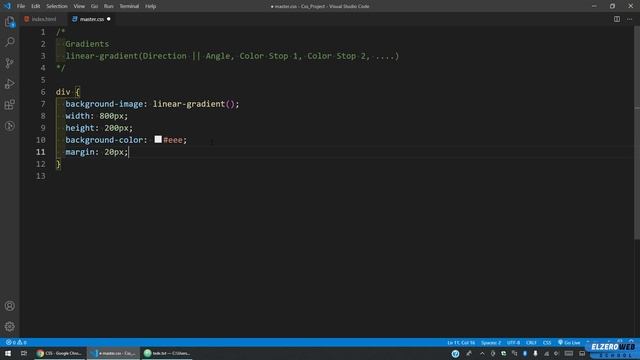Viewport: 640px width, 360px height.
Task: Click Go Live in status bar
Action: [x=569, y=342]
